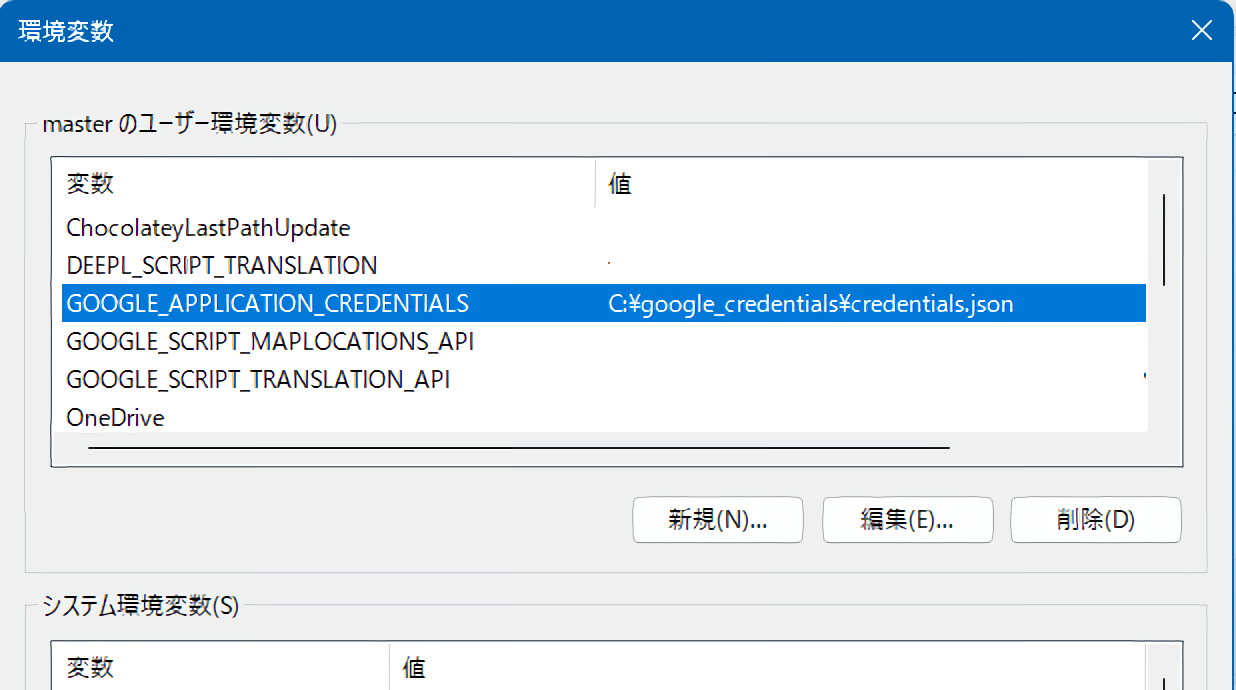The image size is (1236, 690).
Task: Select the GOOGLE_SCRIPT_TRANSLATION_API variable
Action: pos(258,380)
